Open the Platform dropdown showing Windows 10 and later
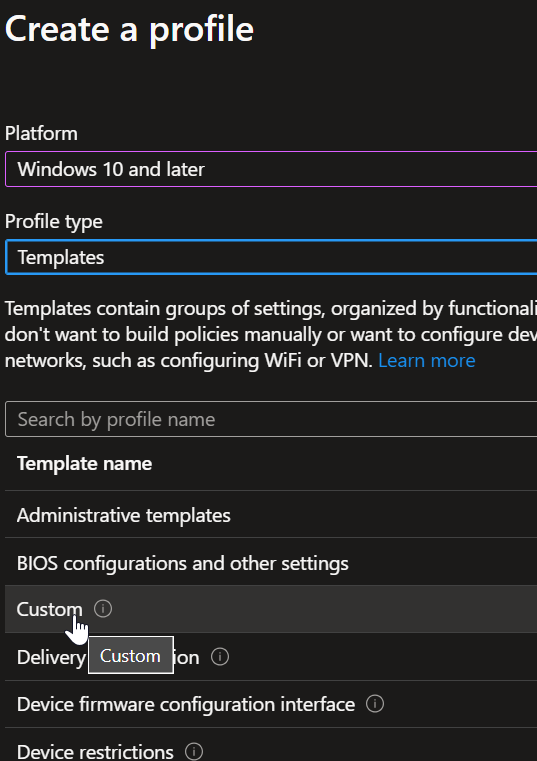Screen dimensions: 537x761 271,169
